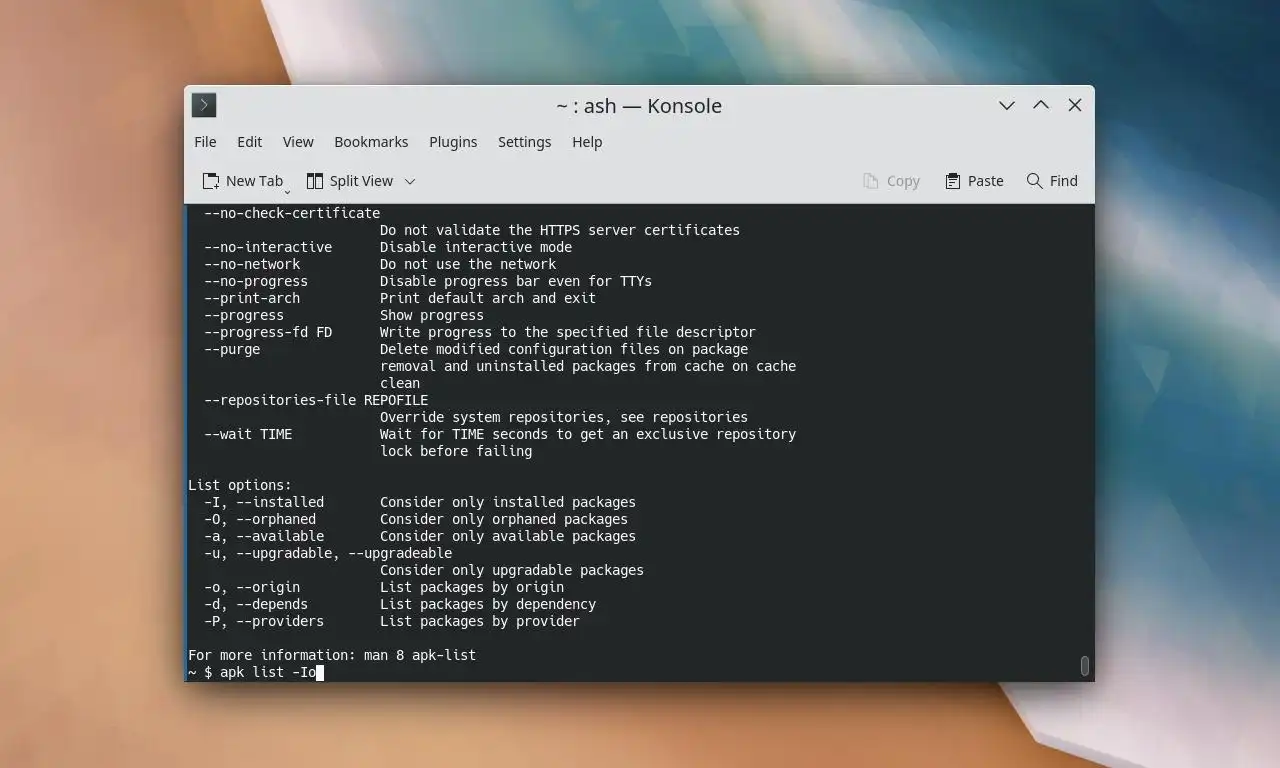Click the '-o, --origin' option text

252,587
